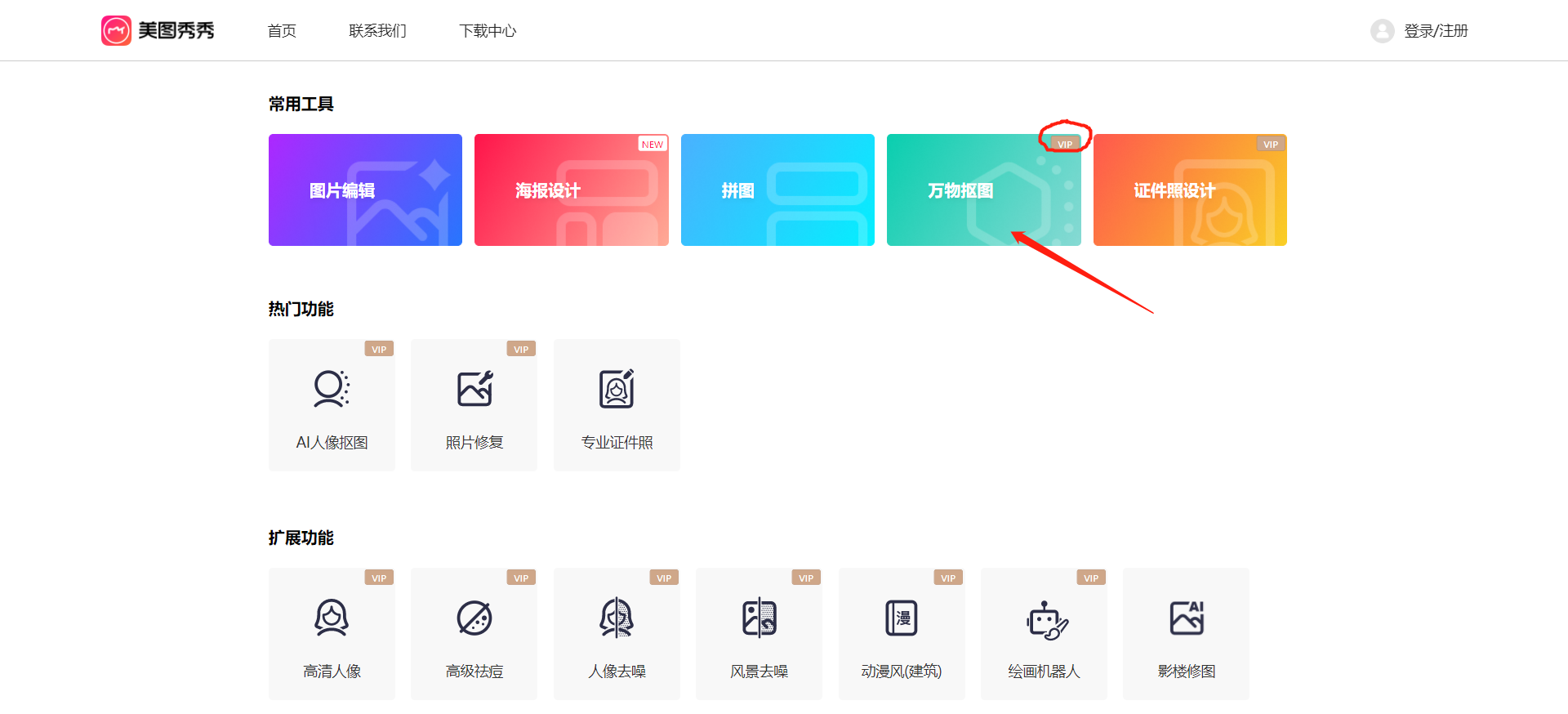Open the 证件照设计 ID photo design card
Viewport: 1568px width, 714px height.
[1190, 190]
